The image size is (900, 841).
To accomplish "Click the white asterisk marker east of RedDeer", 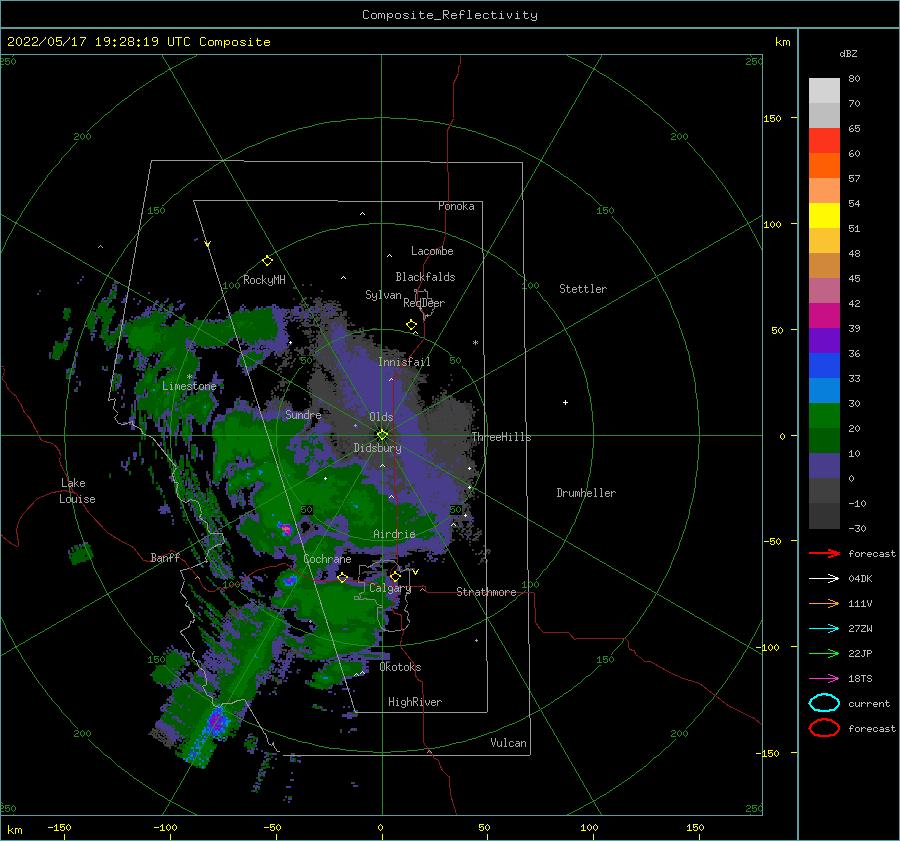I will (475, 343).
